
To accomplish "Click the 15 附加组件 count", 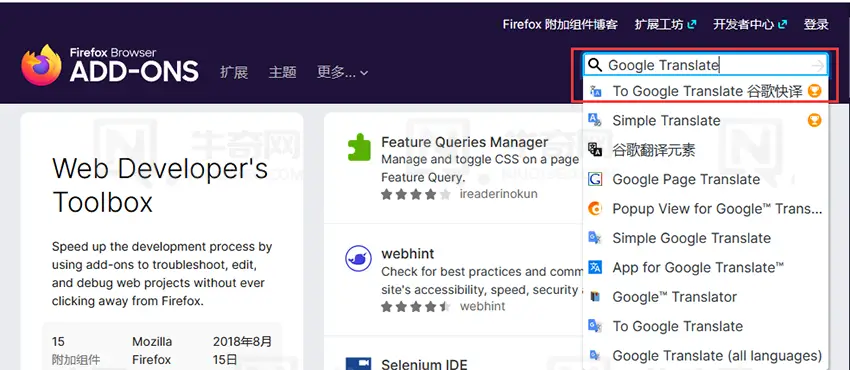I will click(x=76, y=350).
